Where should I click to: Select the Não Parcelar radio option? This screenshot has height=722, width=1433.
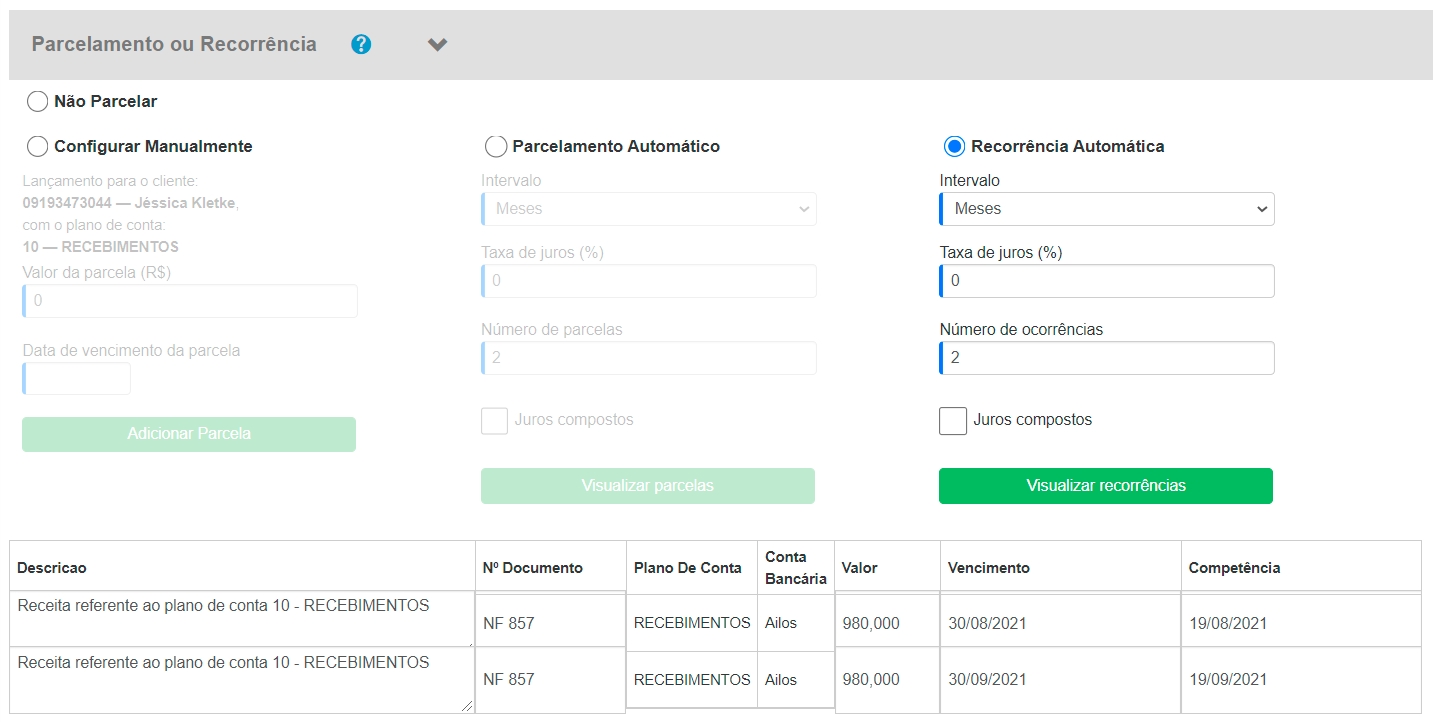coord(38,101)
